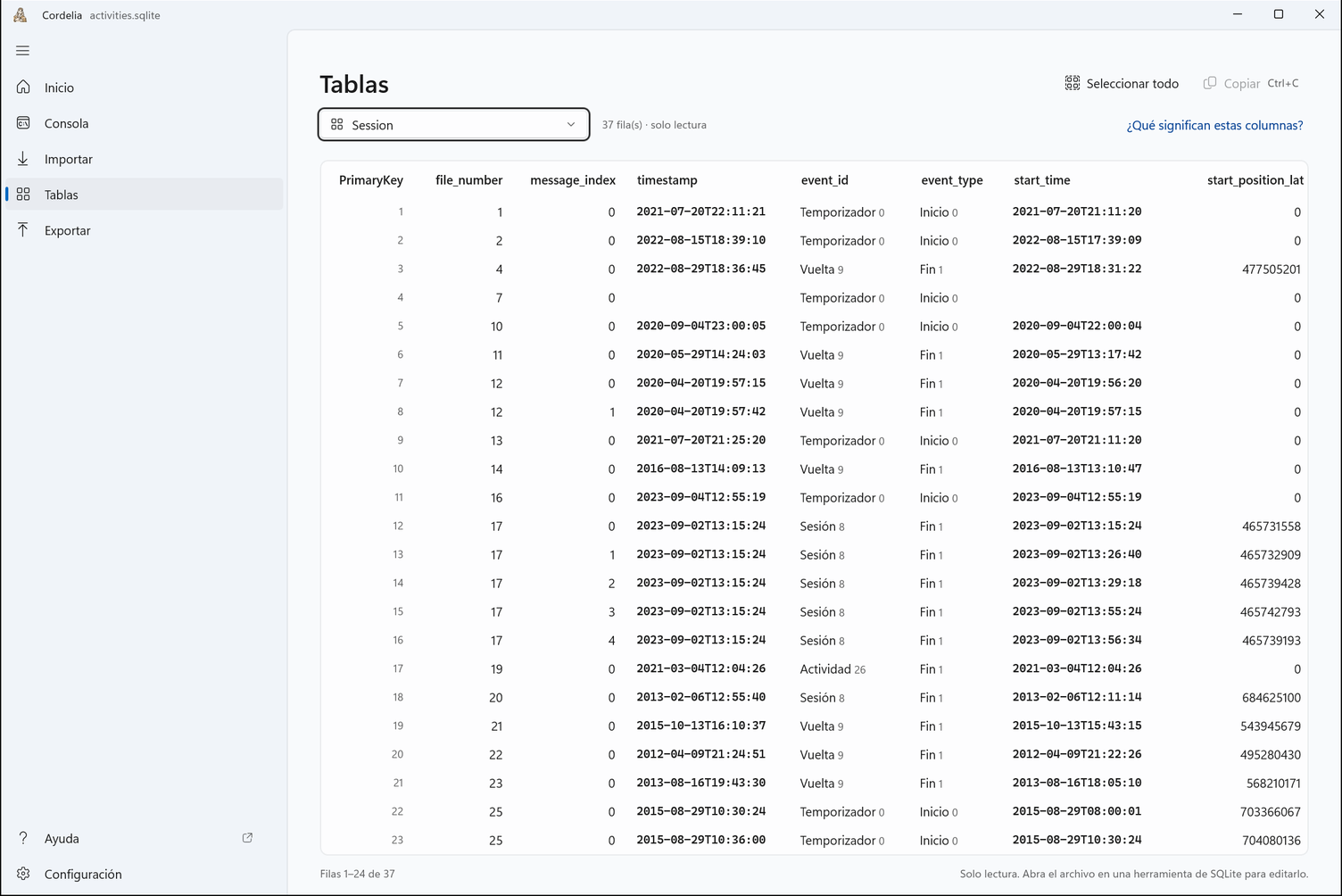Click the event_type column header
This screenshot has height=896, width=1342.
[952, 180]
